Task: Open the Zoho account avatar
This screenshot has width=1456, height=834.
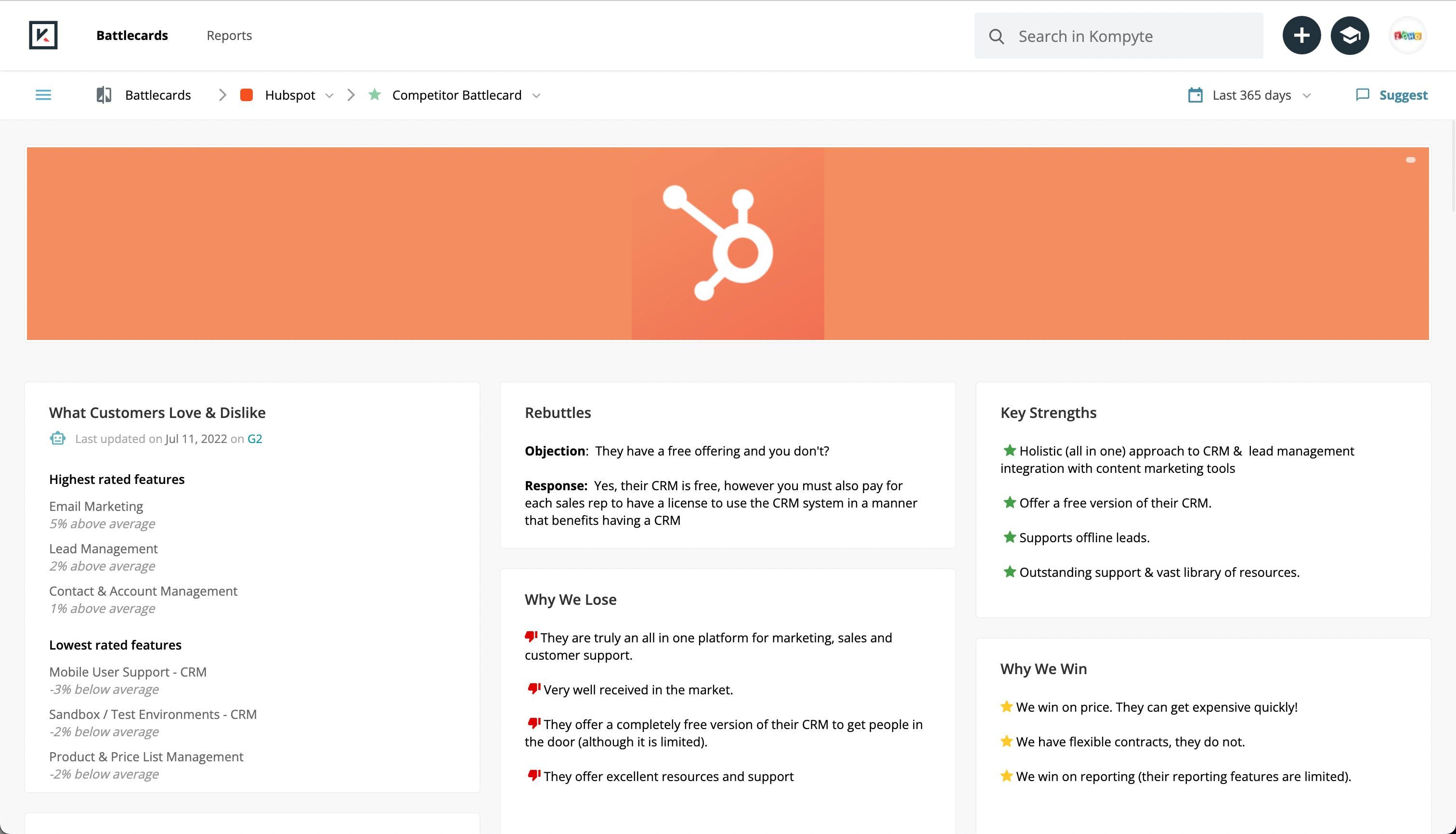Action: [x=1407, y=36]
